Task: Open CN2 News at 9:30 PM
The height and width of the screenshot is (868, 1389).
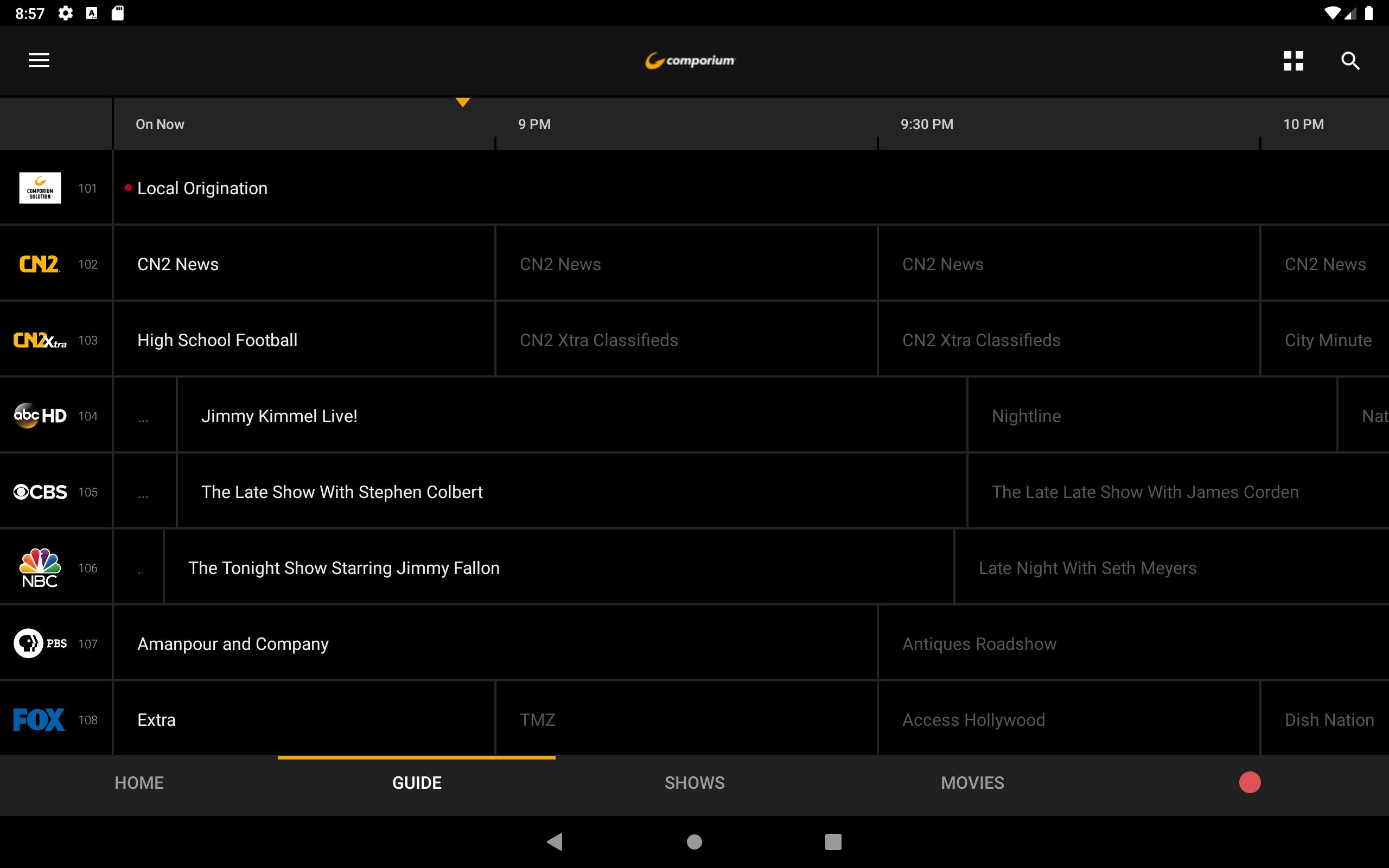Action: click(x=1069, y=264)
